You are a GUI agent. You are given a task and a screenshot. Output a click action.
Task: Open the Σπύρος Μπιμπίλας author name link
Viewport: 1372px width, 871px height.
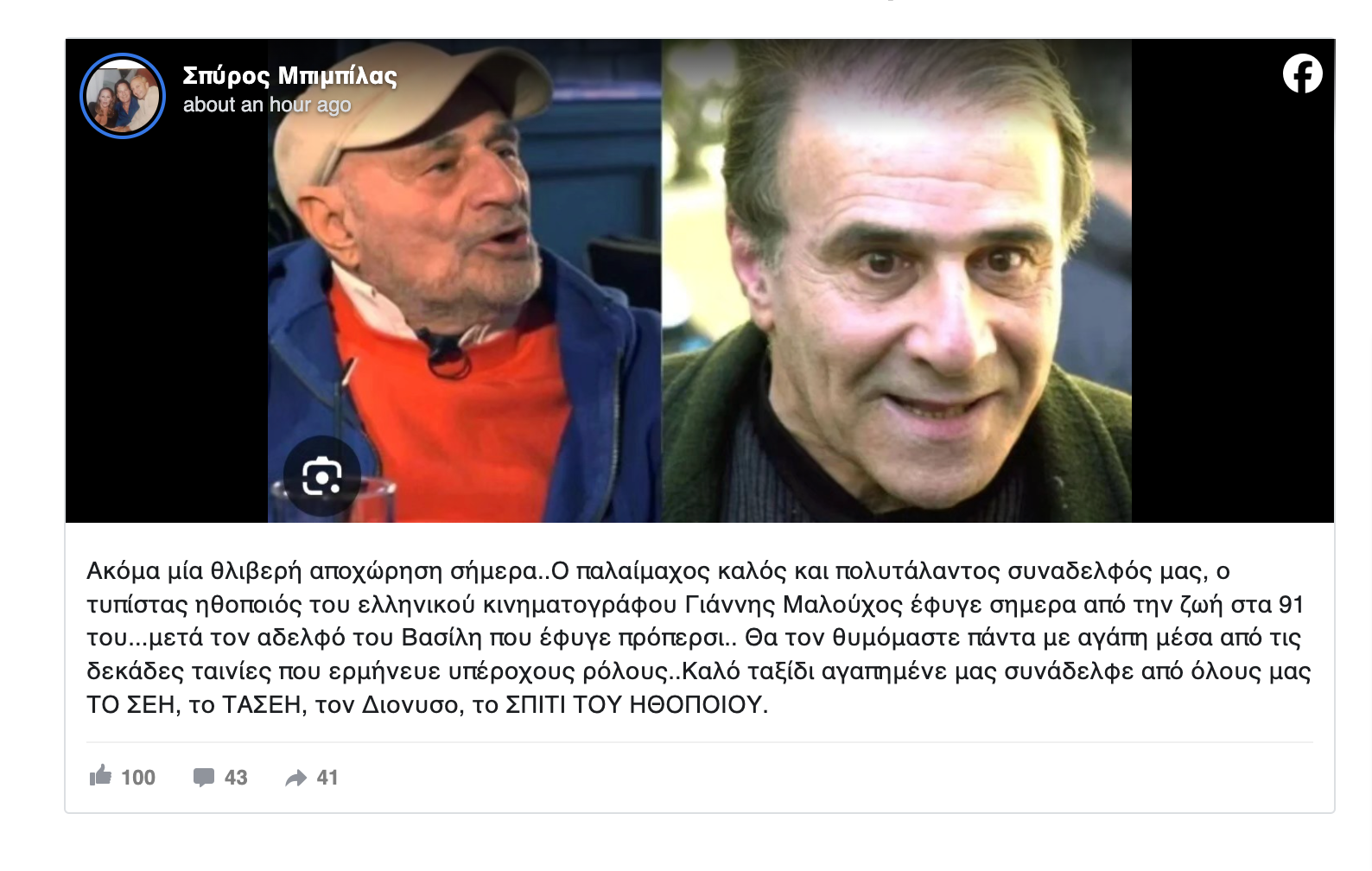pyautogui.click(x=289, y=76)
